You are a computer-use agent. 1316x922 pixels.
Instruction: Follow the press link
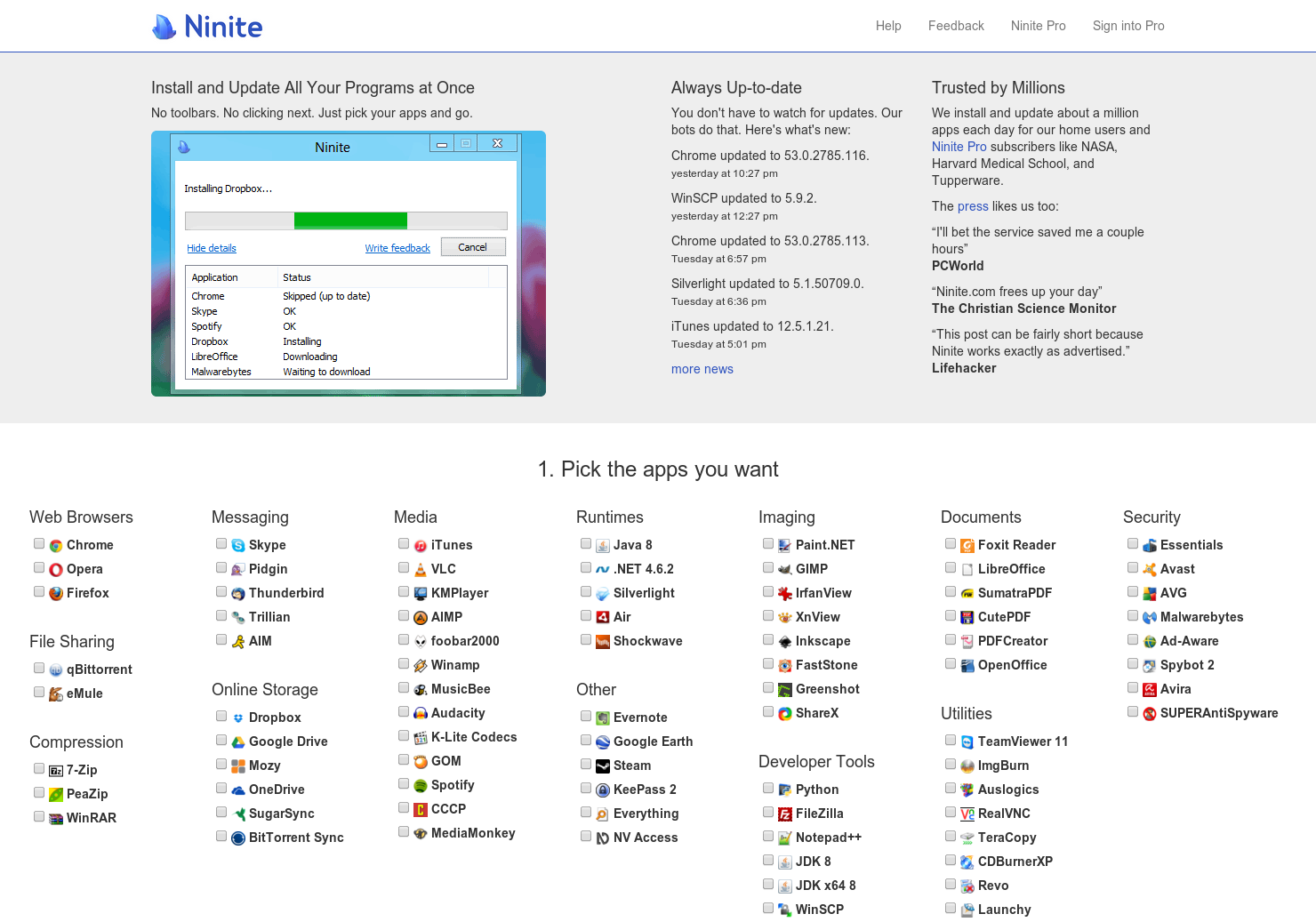tap(973, 206)
